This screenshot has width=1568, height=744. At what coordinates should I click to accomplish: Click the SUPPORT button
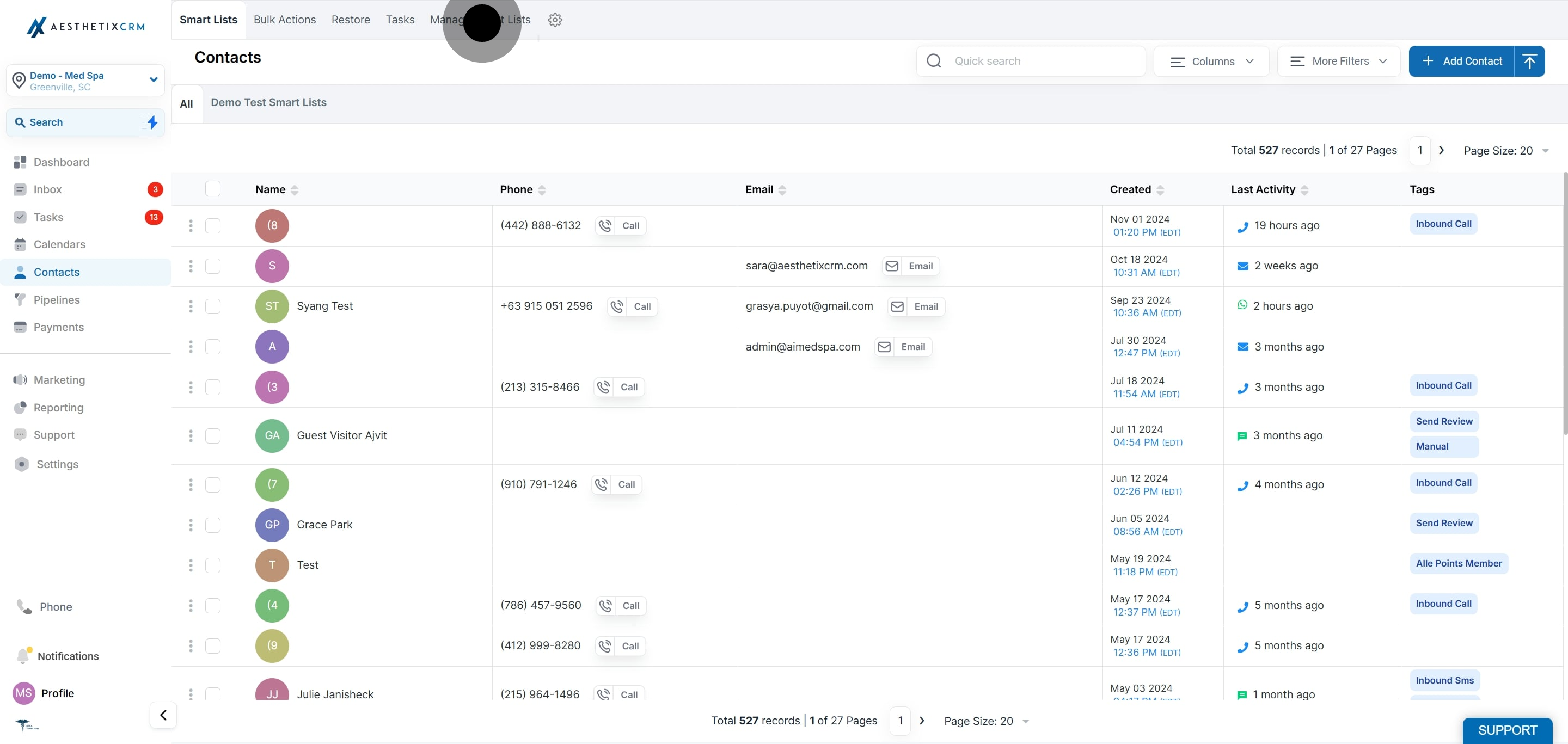1506,730
